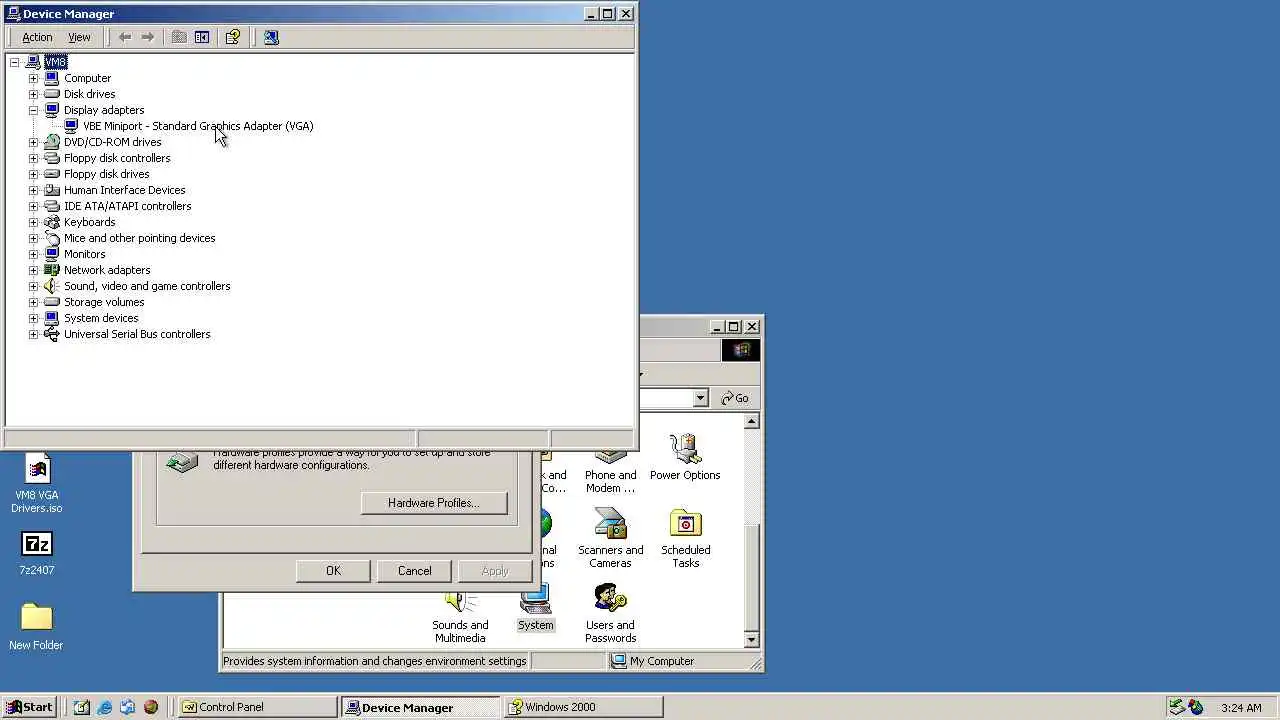Switch to Control Panel taskbar button
1280x720 pixels.
(x=258, y=707)
